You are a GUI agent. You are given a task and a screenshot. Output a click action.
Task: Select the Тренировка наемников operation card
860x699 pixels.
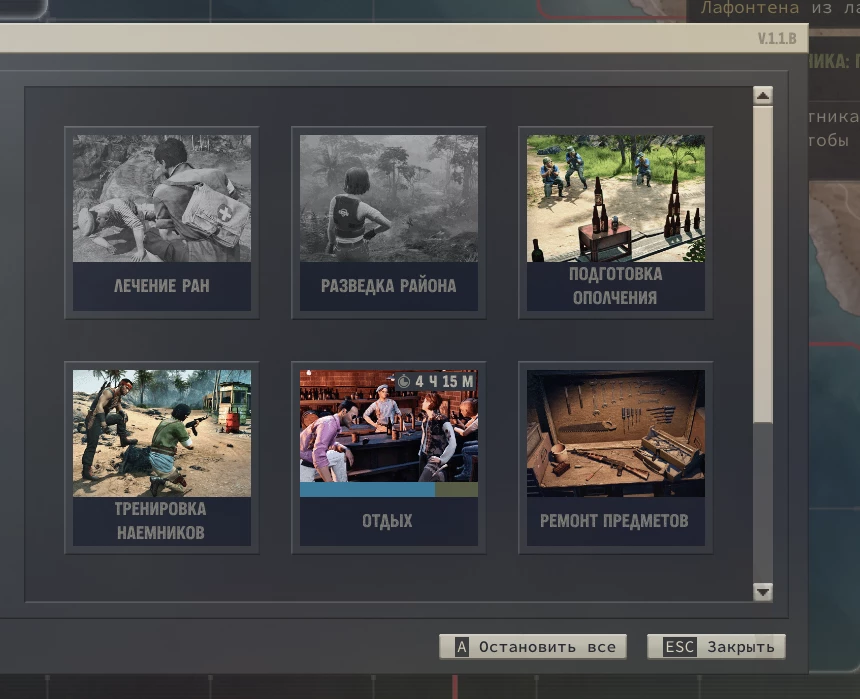tap(162, 458)
